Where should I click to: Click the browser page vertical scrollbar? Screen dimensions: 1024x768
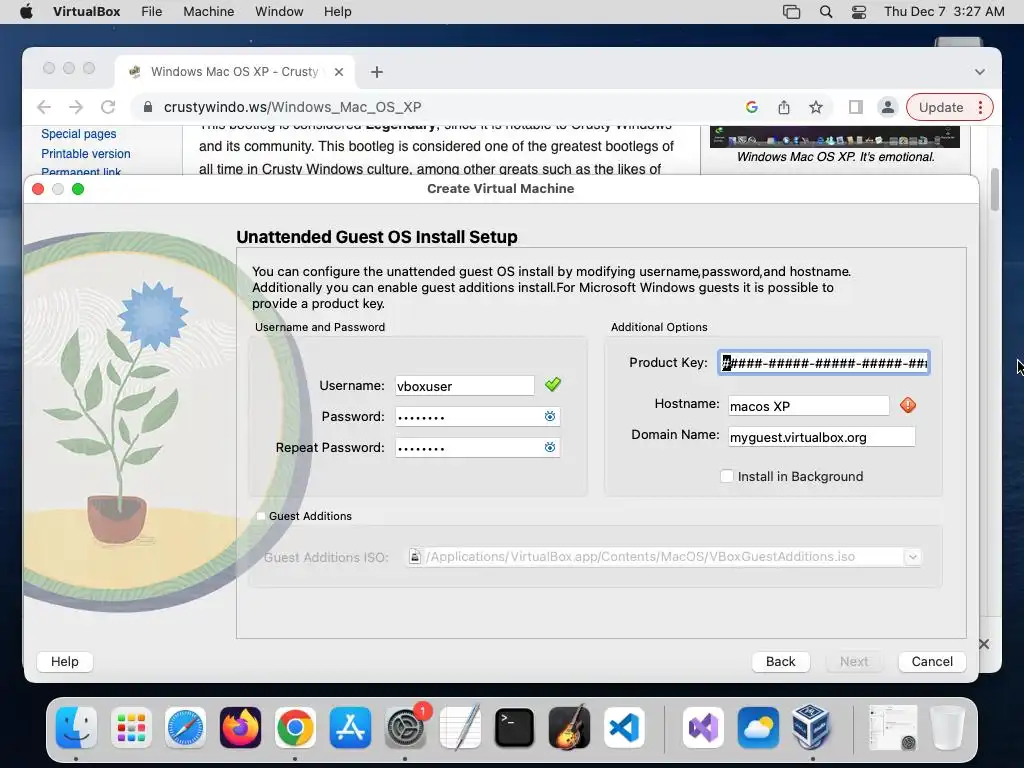point(994,189)
